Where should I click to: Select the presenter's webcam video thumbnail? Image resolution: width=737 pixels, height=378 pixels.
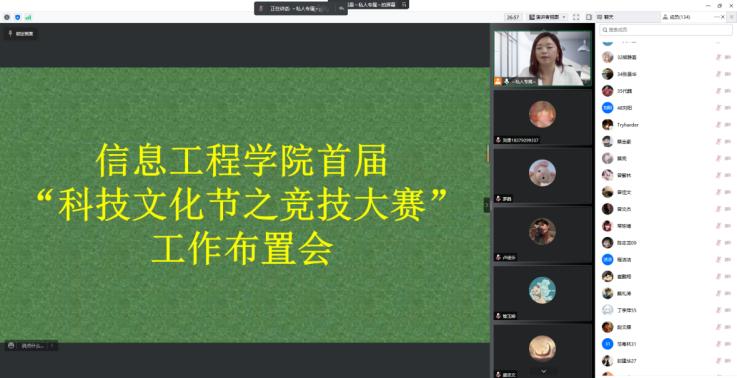point(542,58)
